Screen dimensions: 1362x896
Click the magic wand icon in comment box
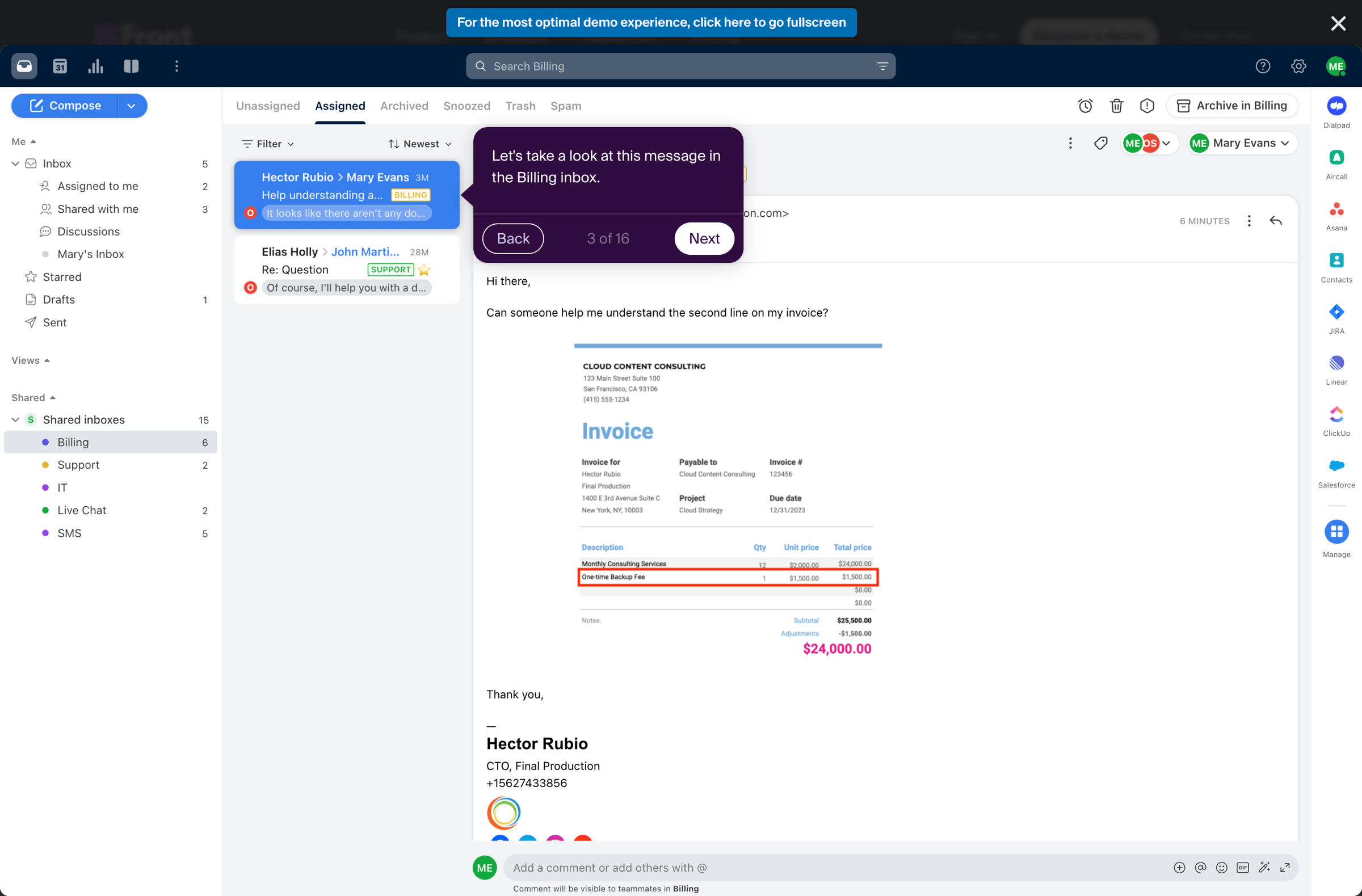[x=1264, y=868]
